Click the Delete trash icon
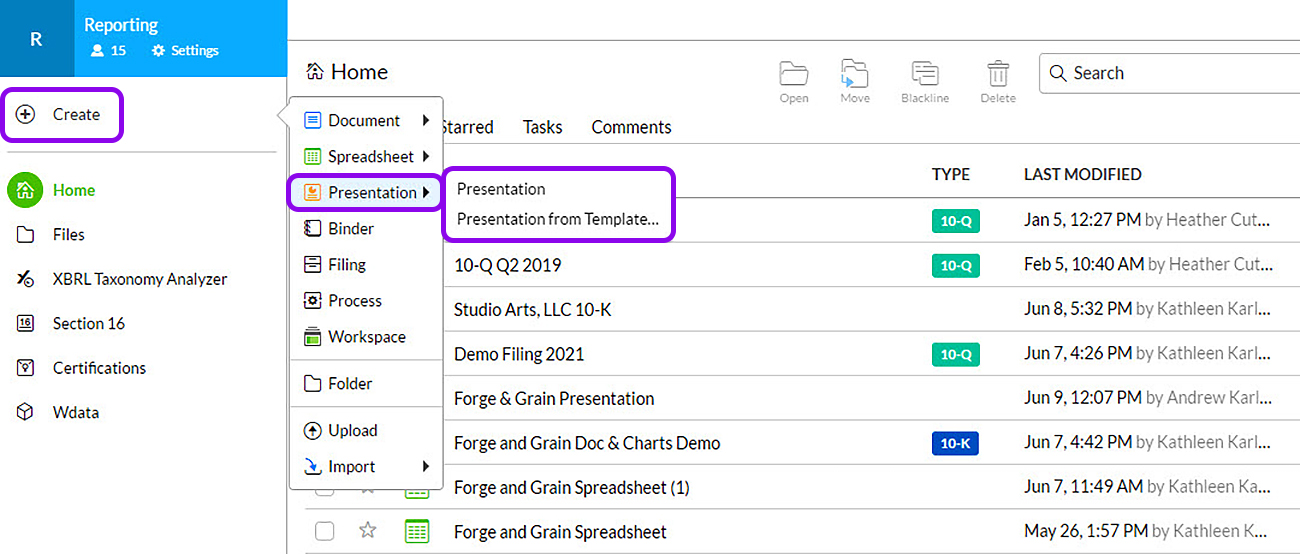 (x=997, y=76)
